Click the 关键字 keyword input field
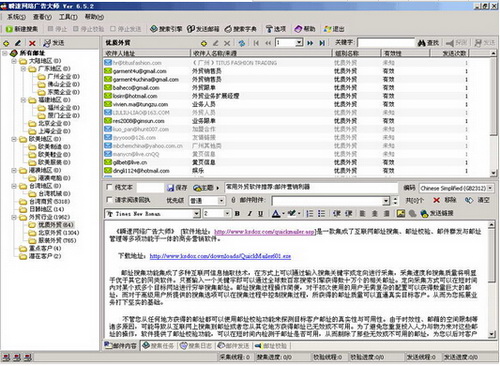This screenshot has width=500, height=366. point(385,43)
